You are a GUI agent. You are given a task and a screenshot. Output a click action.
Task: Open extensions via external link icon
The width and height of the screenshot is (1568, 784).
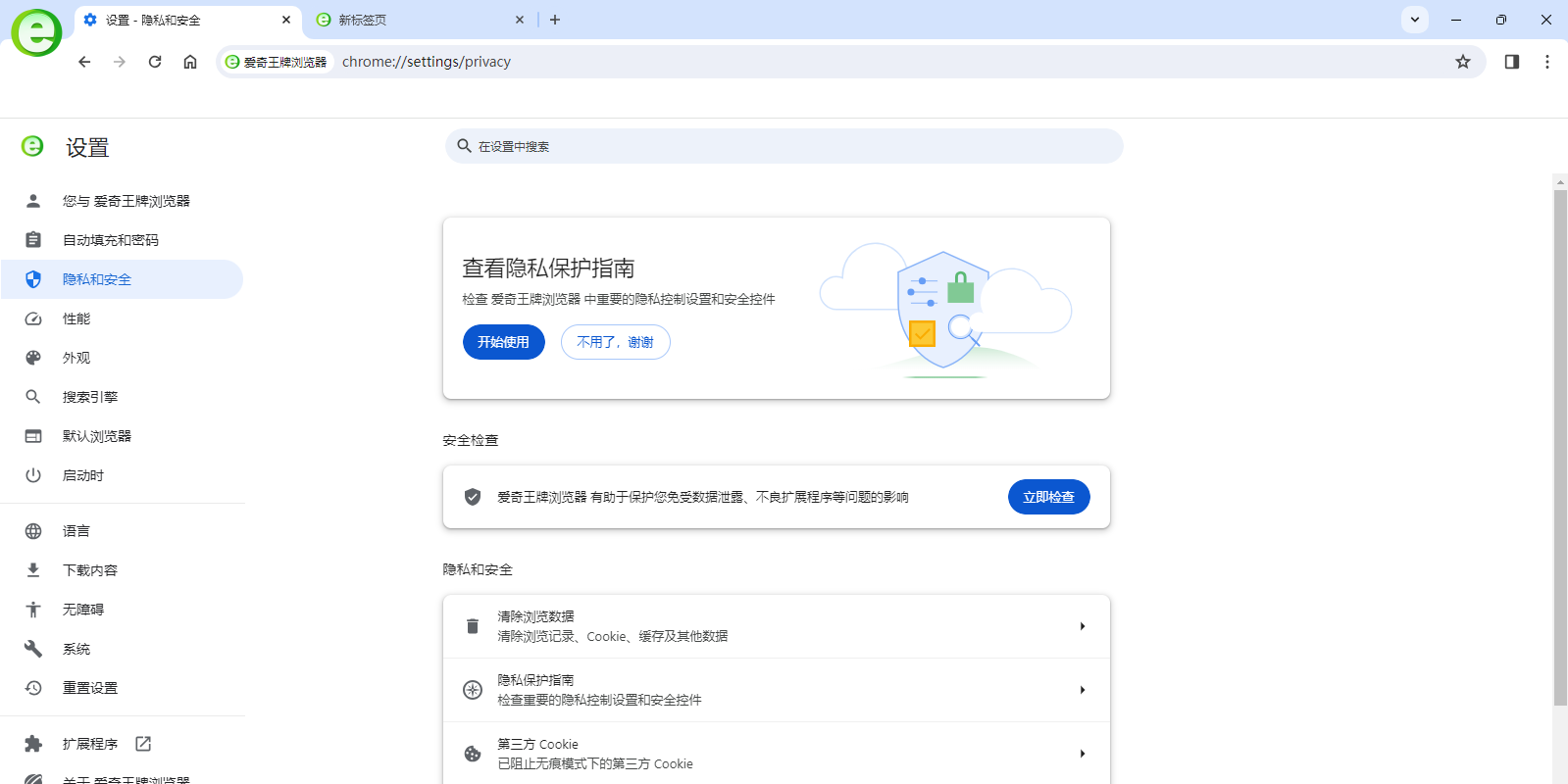coord(143,744)
